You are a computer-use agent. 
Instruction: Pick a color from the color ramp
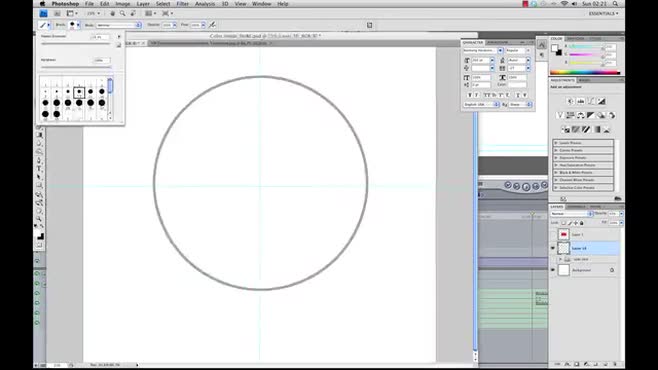tap(585, 72)
